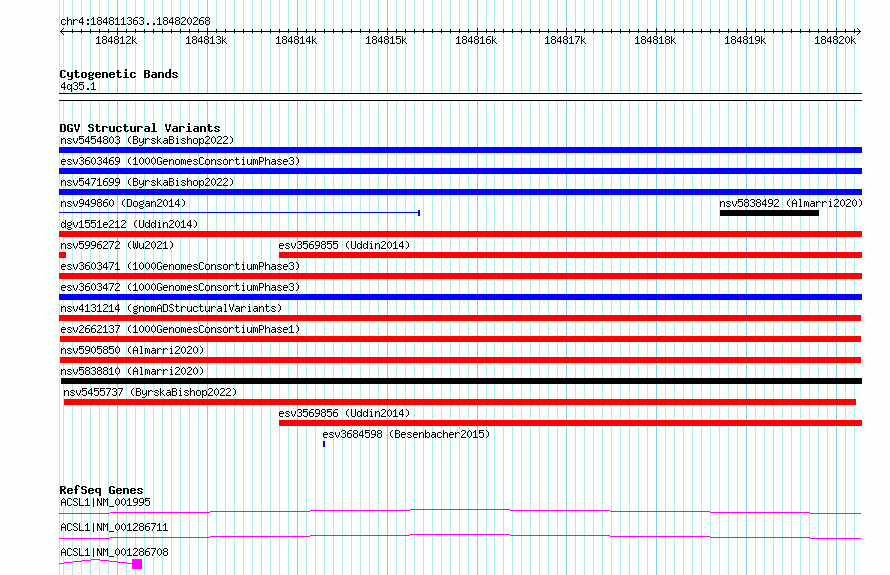
Task: Click the chr4:184811363..184820268 coordinate text
Action: [135, 22]
